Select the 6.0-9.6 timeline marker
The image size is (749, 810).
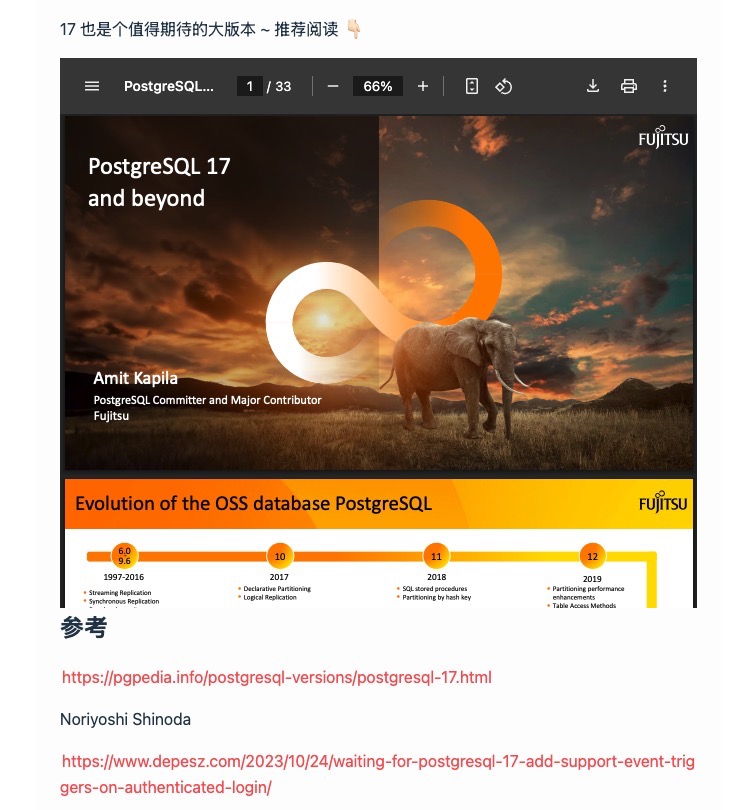click(x=124, y=556)
